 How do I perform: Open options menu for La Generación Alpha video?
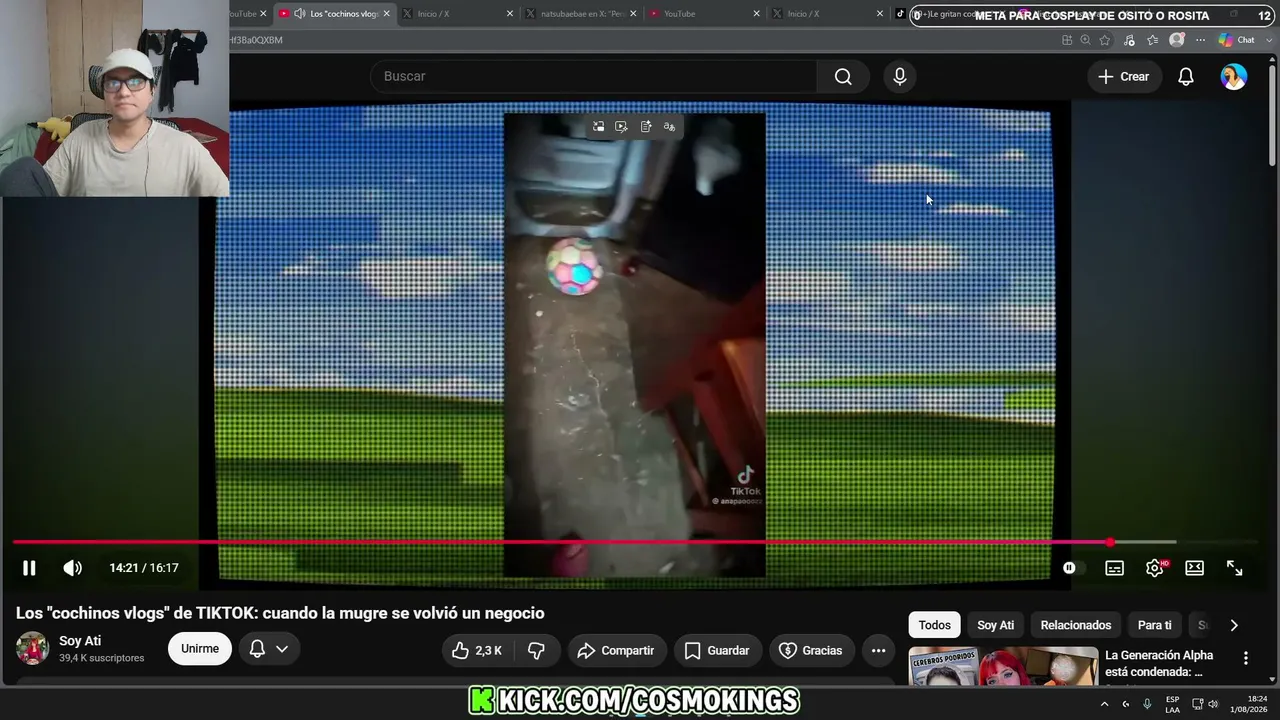(x=1246, y=658)
